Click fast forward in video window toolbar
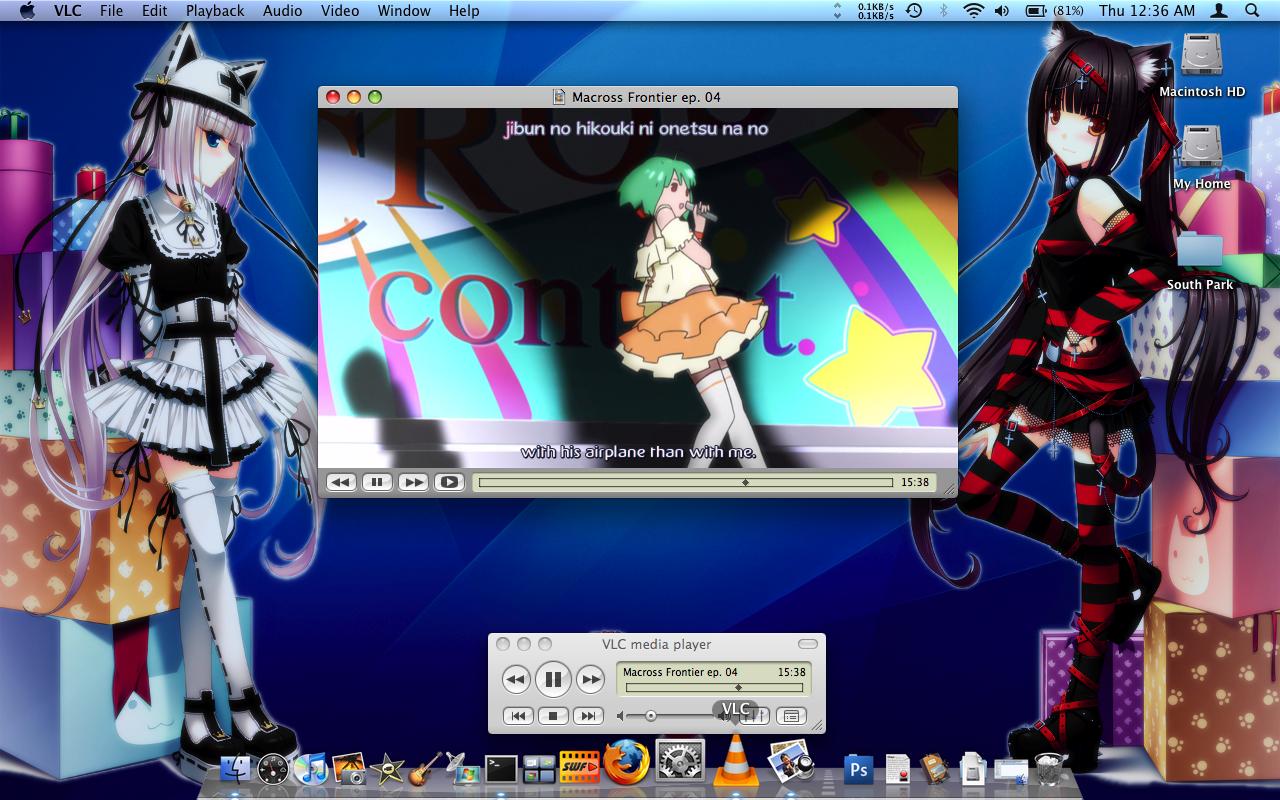1280x800 pixels. (x=413, y=482)
